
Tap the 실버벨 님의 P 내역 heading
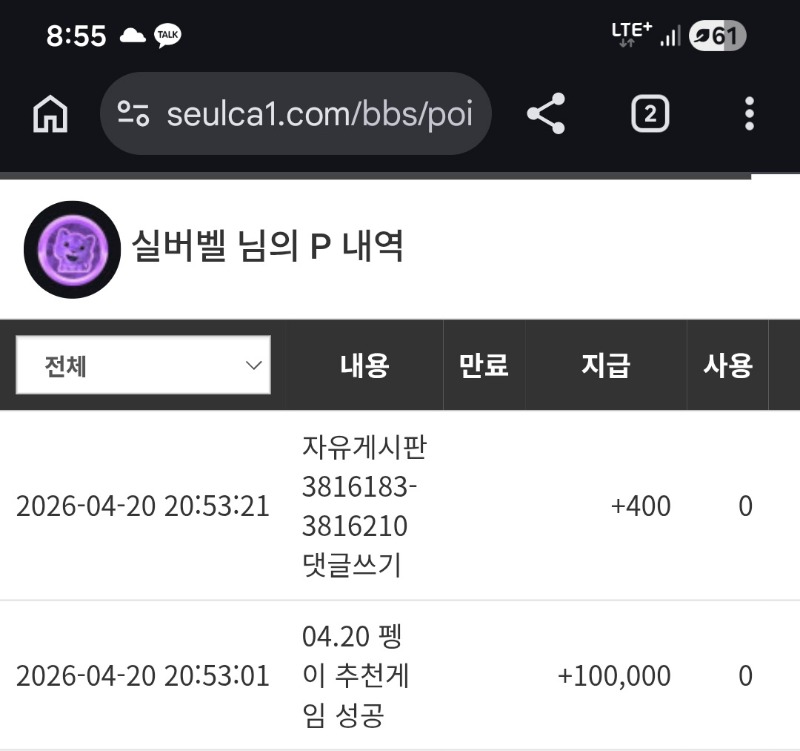(x=268, y=246)
